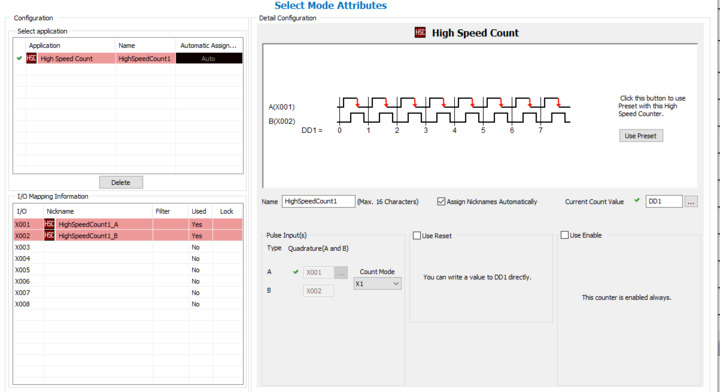This screenshot has height=392, width=720.
Task: Click the Use Preset button
Action: click(641, 136)
